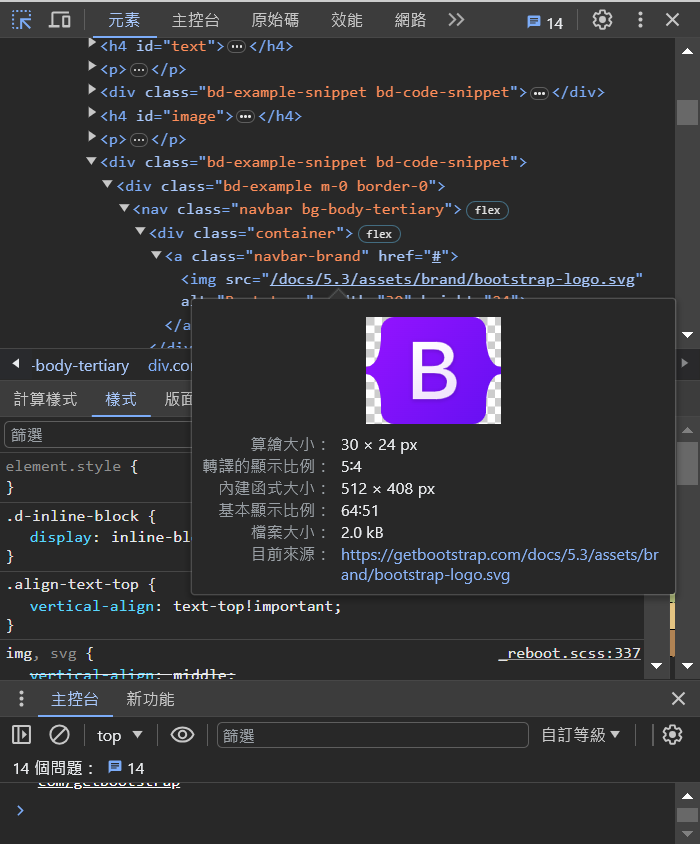Screen dimensions: 700x844
Task: Create a live expression with eye icon
Action: click(x=182, y=735)
